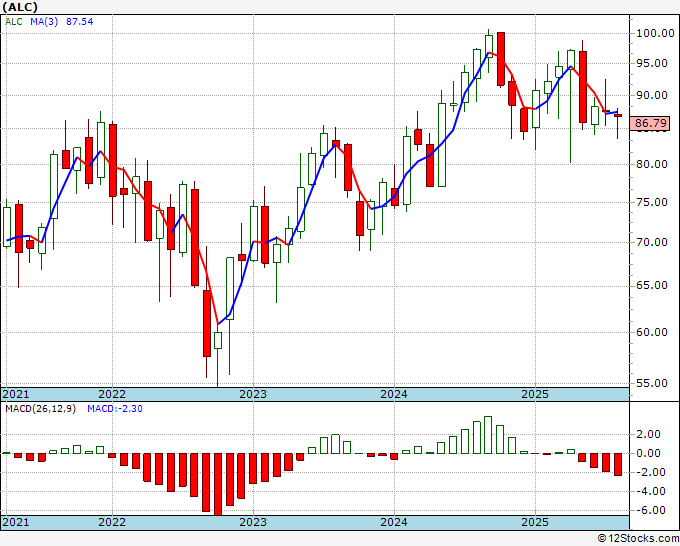Image resolution: width=680 pixels, height=546 pixels.
Task: Click the 70.00 price axis label
Action: click(652, 242)
